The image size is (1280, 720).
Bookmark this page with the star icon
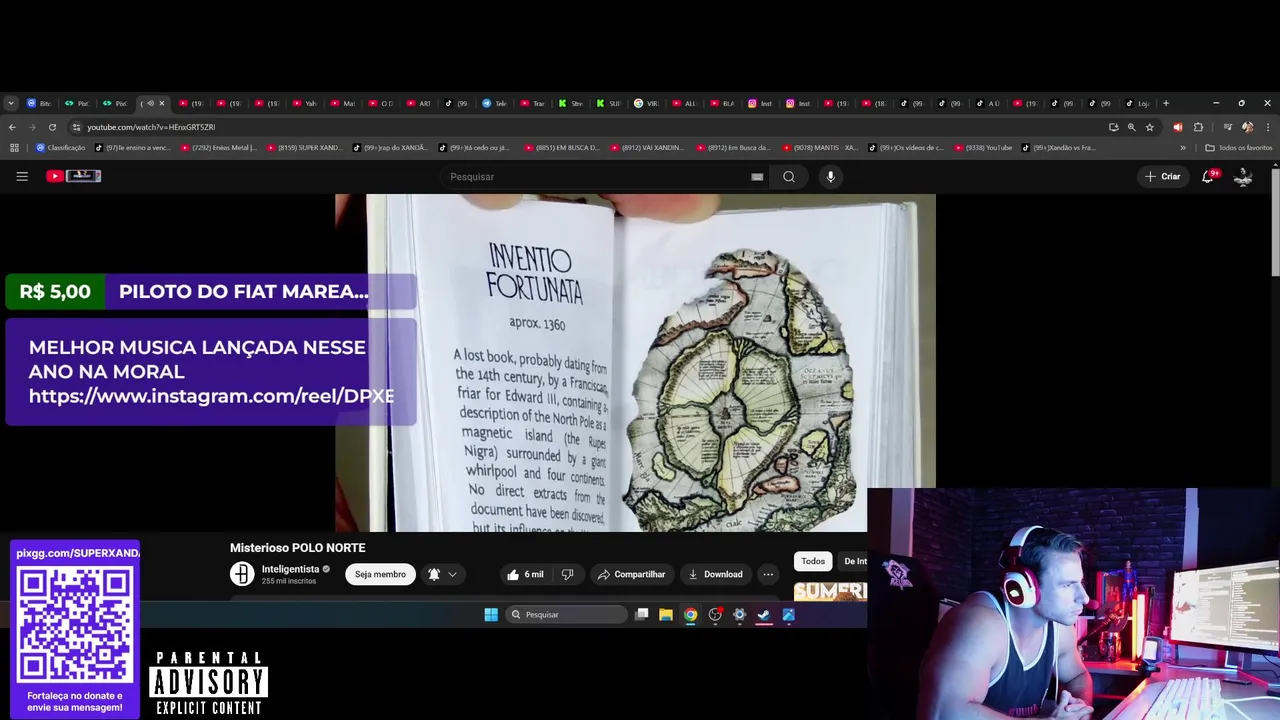coord(1150,127)
